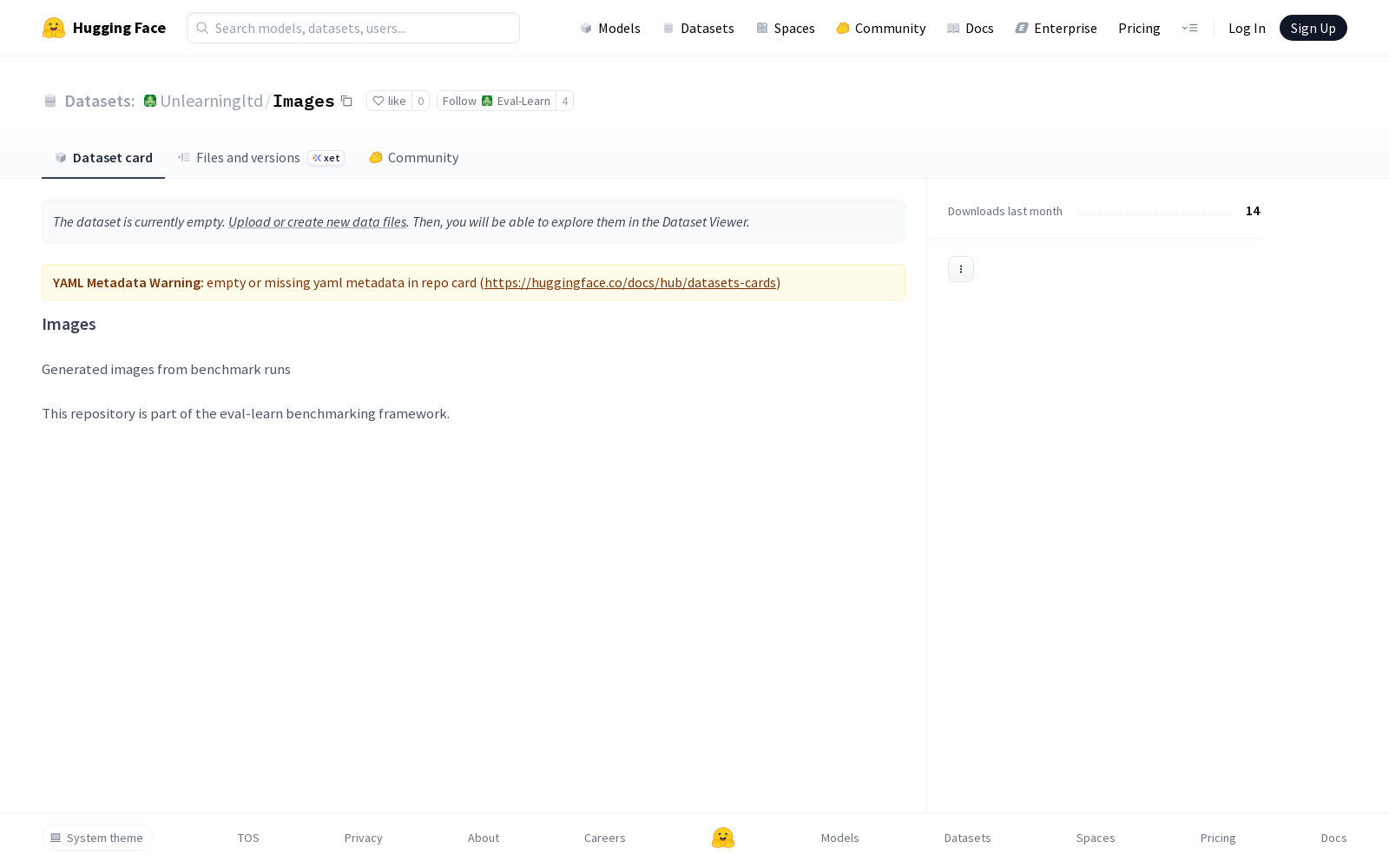
Task: Like the Images dataset
Action: [389, 101]
